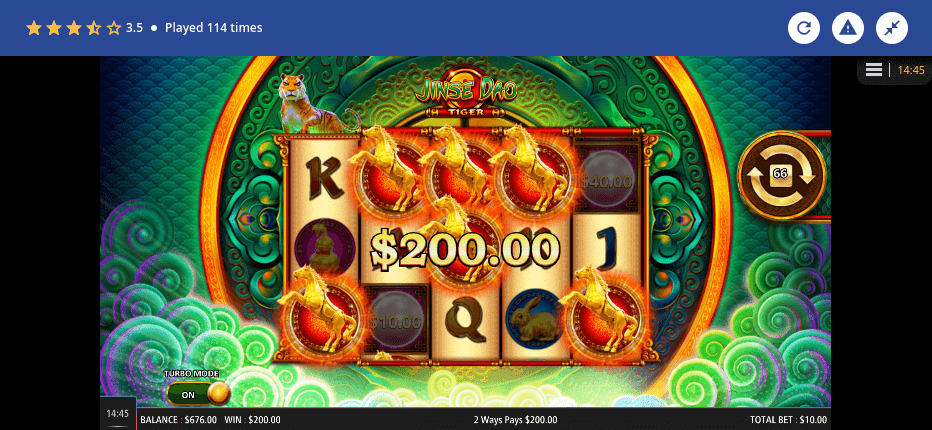The width and height of the screenshot is (932, 430).
Task: Click the blue J card symbol
Action: click(x=607, y=250)
